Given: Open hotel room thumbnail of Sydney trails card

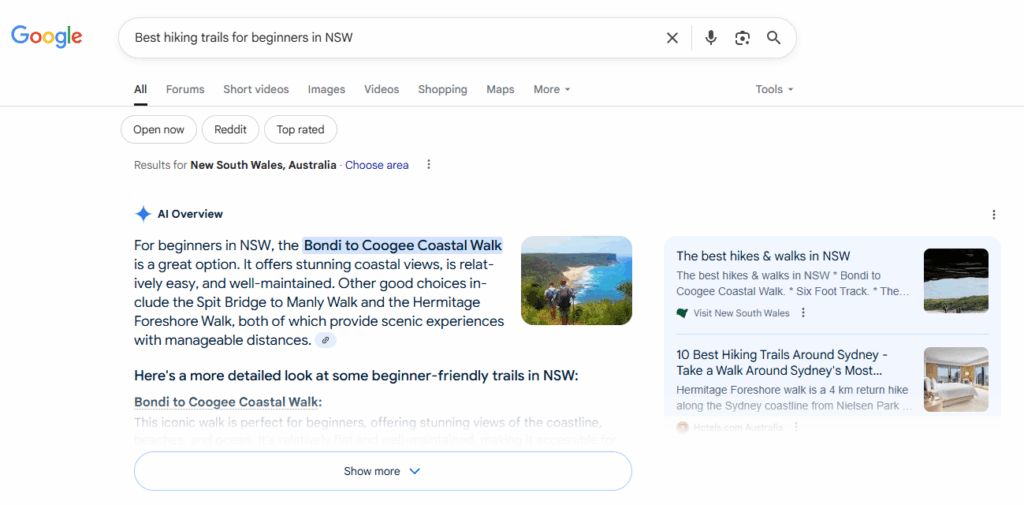Looking at the screenshot, I should pos(956,380).
